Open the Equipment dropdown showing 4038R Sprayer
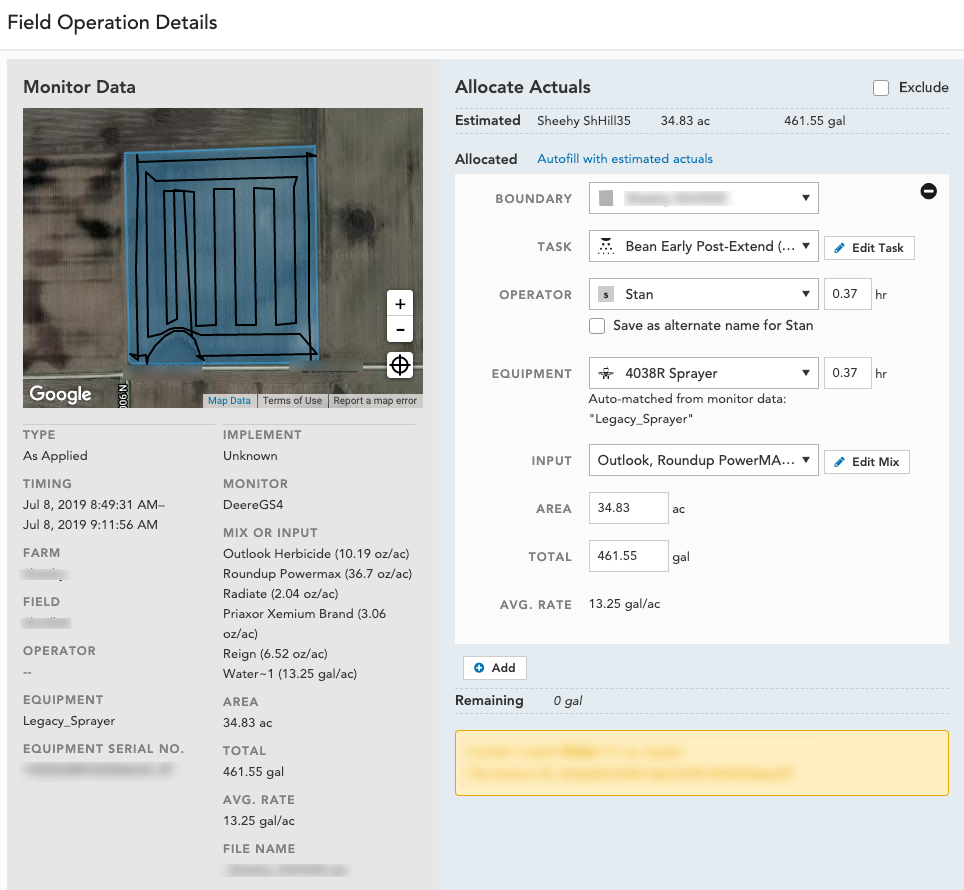Image resolution: width=964 pixels, height=890 pixels. (x=703, y=373)
